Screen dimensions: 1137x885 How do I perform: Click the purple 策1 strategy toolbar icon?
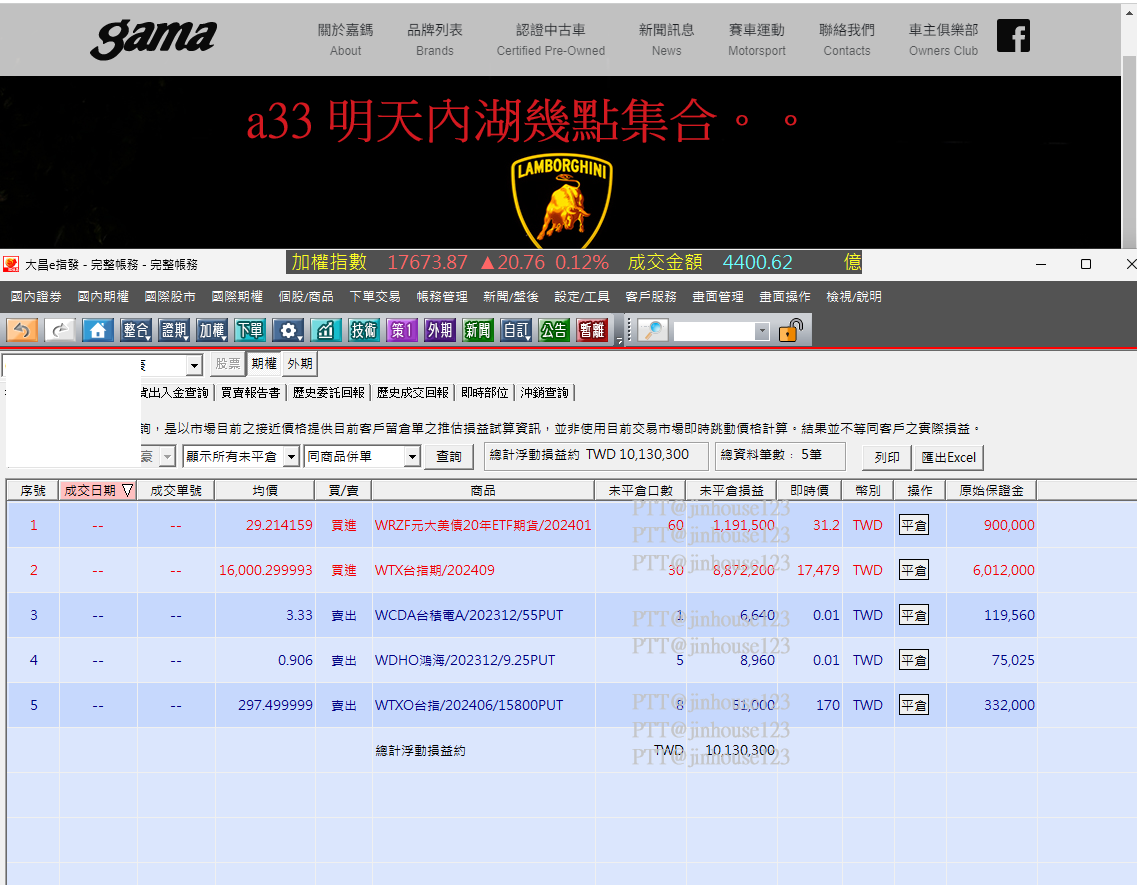click(x=402, y=331)
